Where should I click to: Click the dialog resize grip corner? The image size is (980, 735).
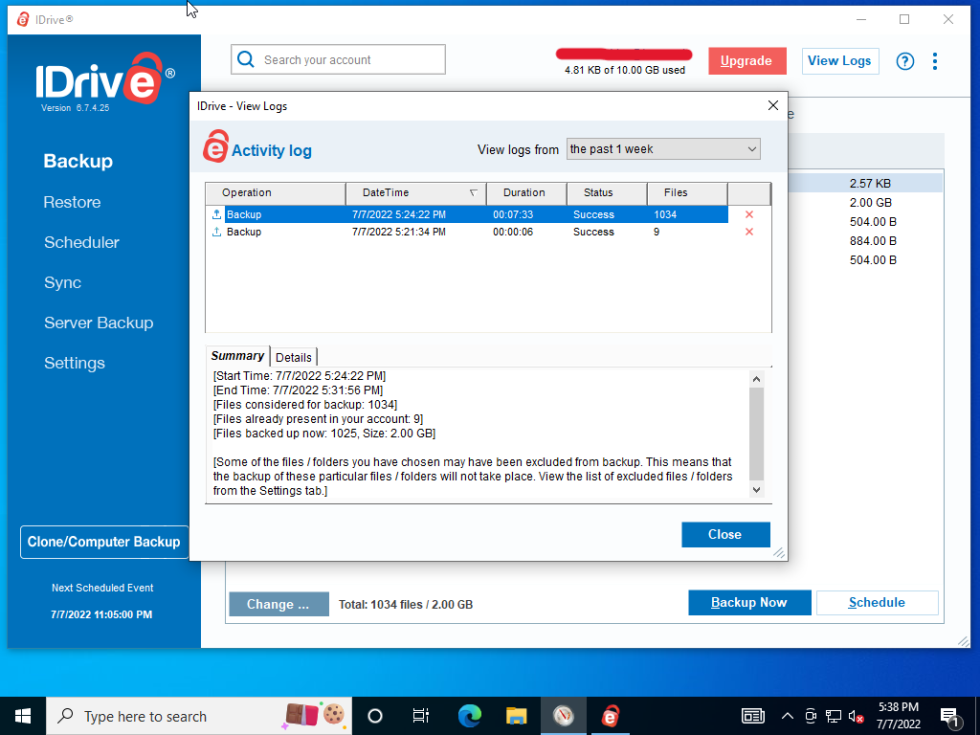coord(779,552)
